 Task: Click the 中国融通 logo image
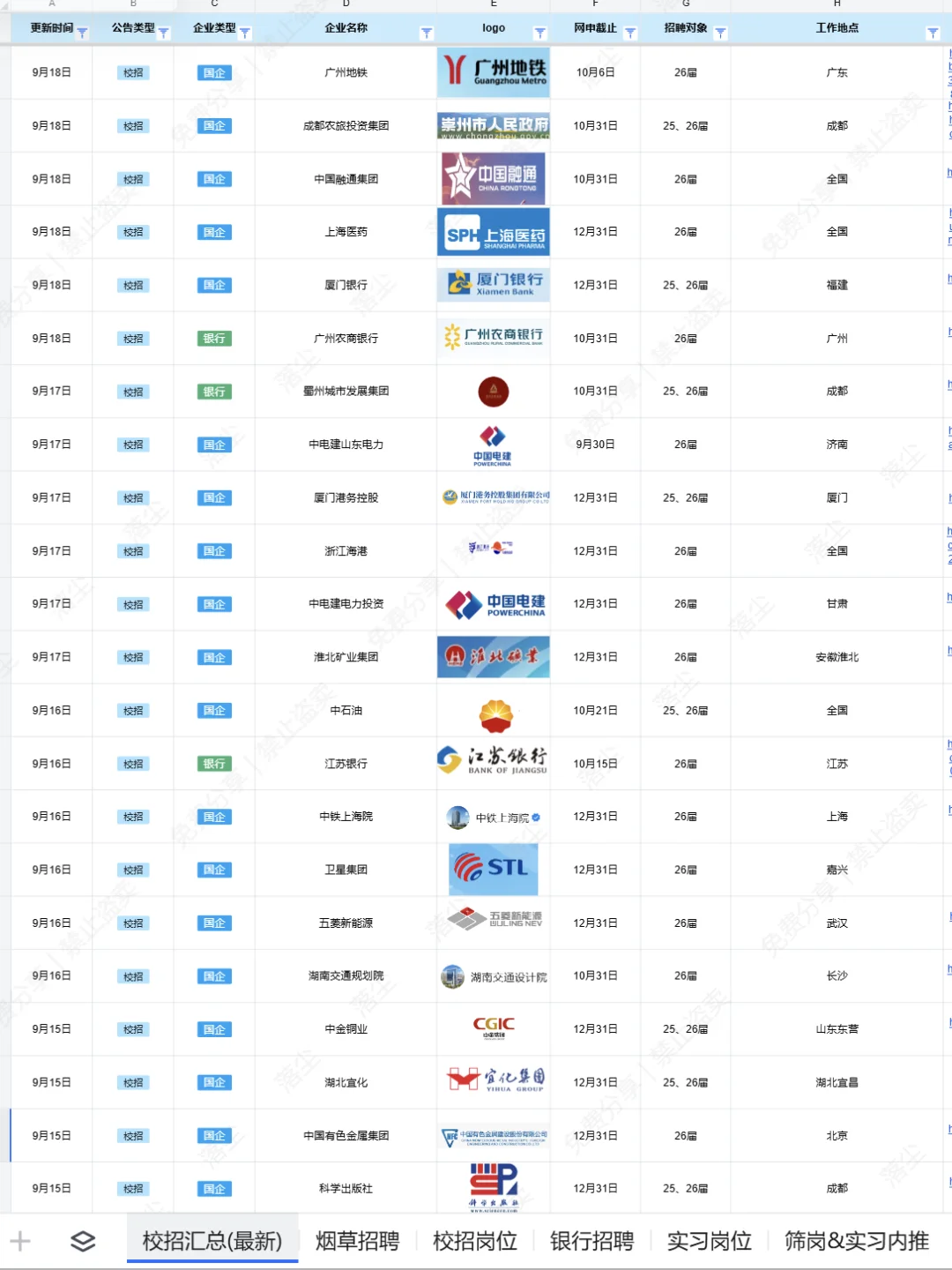click(x=494, y=178)
